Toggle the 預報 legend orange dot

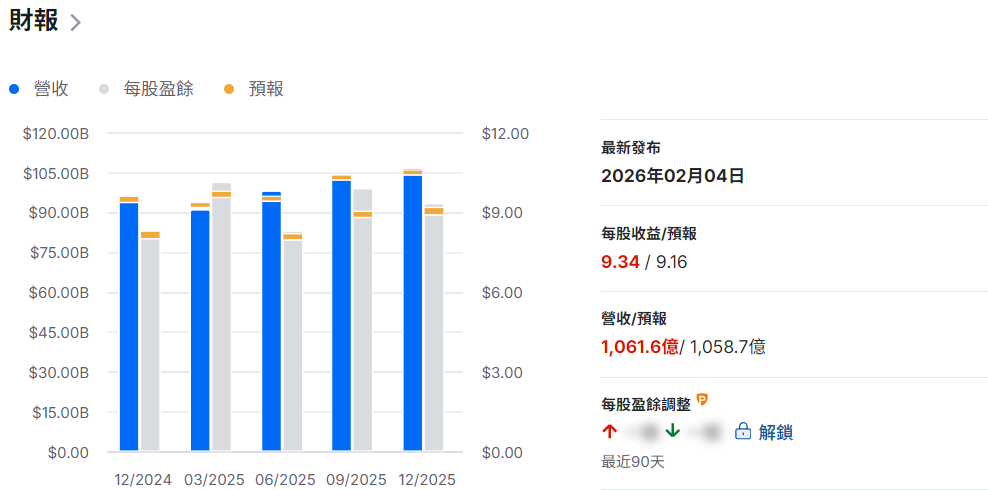click(x=229, y=89)
